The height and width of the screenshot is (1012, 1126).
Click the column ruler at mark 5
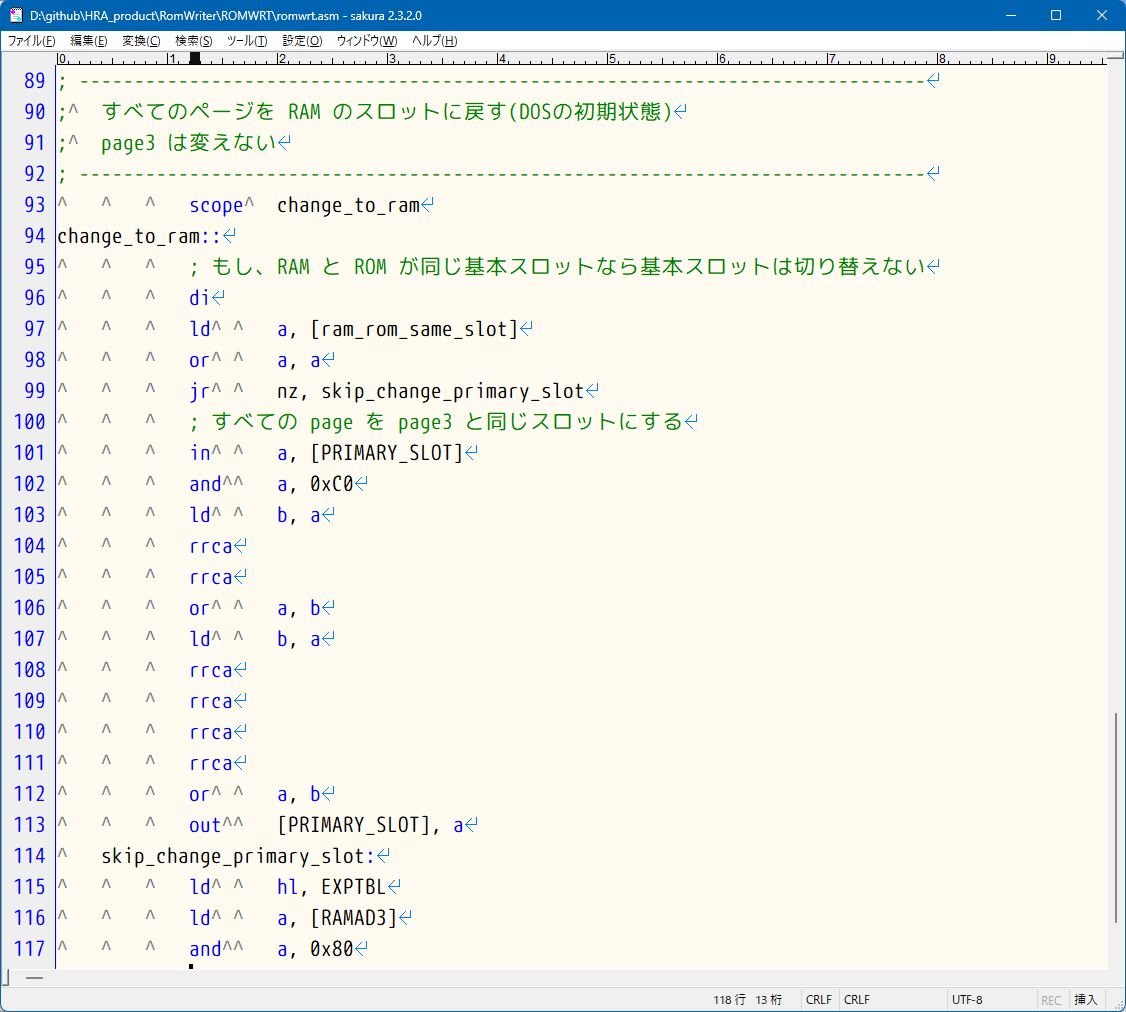pos(611,58)
